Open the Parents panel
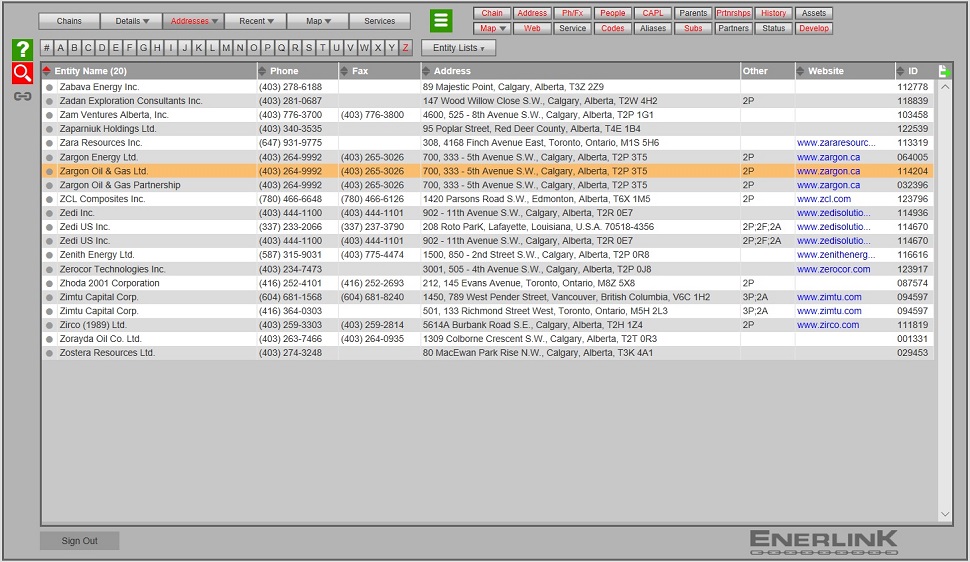 point(693,13)
